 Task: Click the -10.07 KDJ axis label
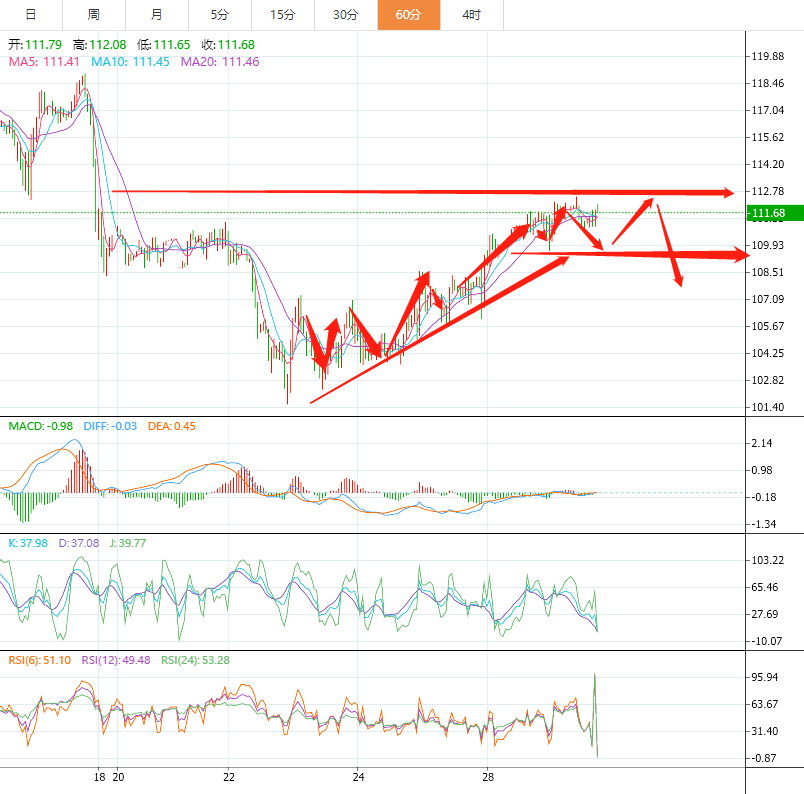[x=767, y=641]
